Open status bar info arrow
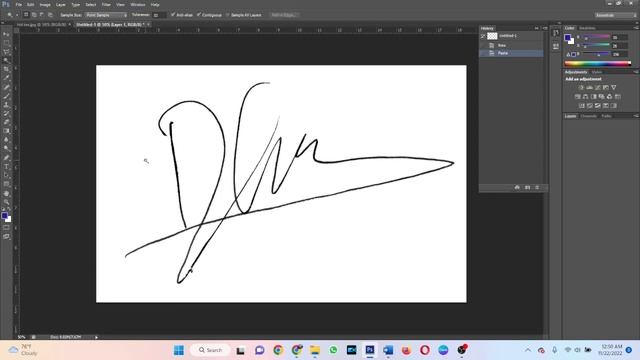This screenshot has height=360, width=640. tap(96, 337)
